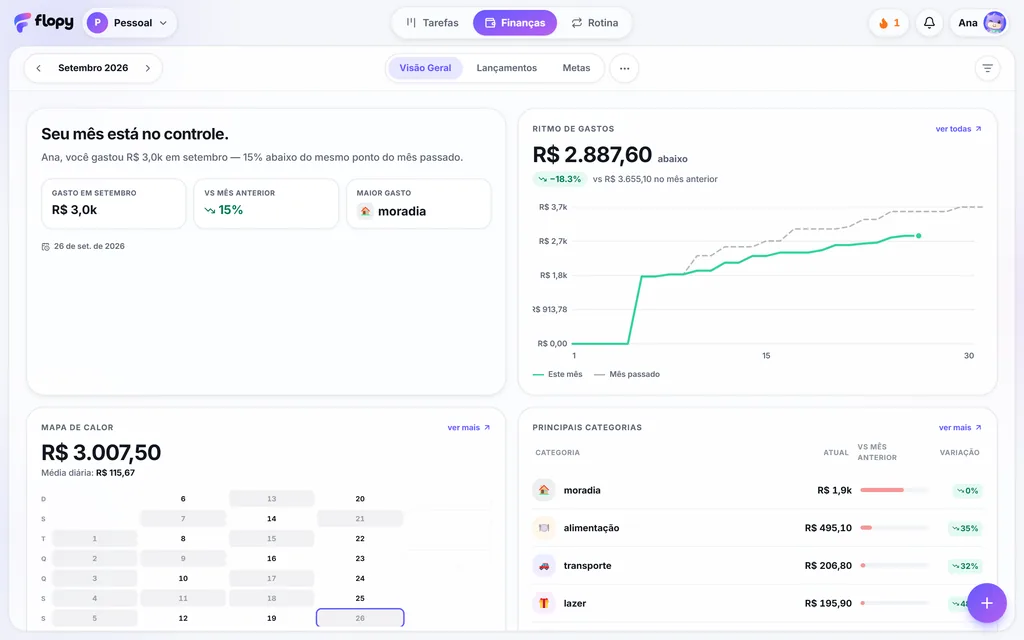Click the R$ 3.007,50 heat map total
The width and height of the screenshot is (1024, 640).
coord(101,453)
